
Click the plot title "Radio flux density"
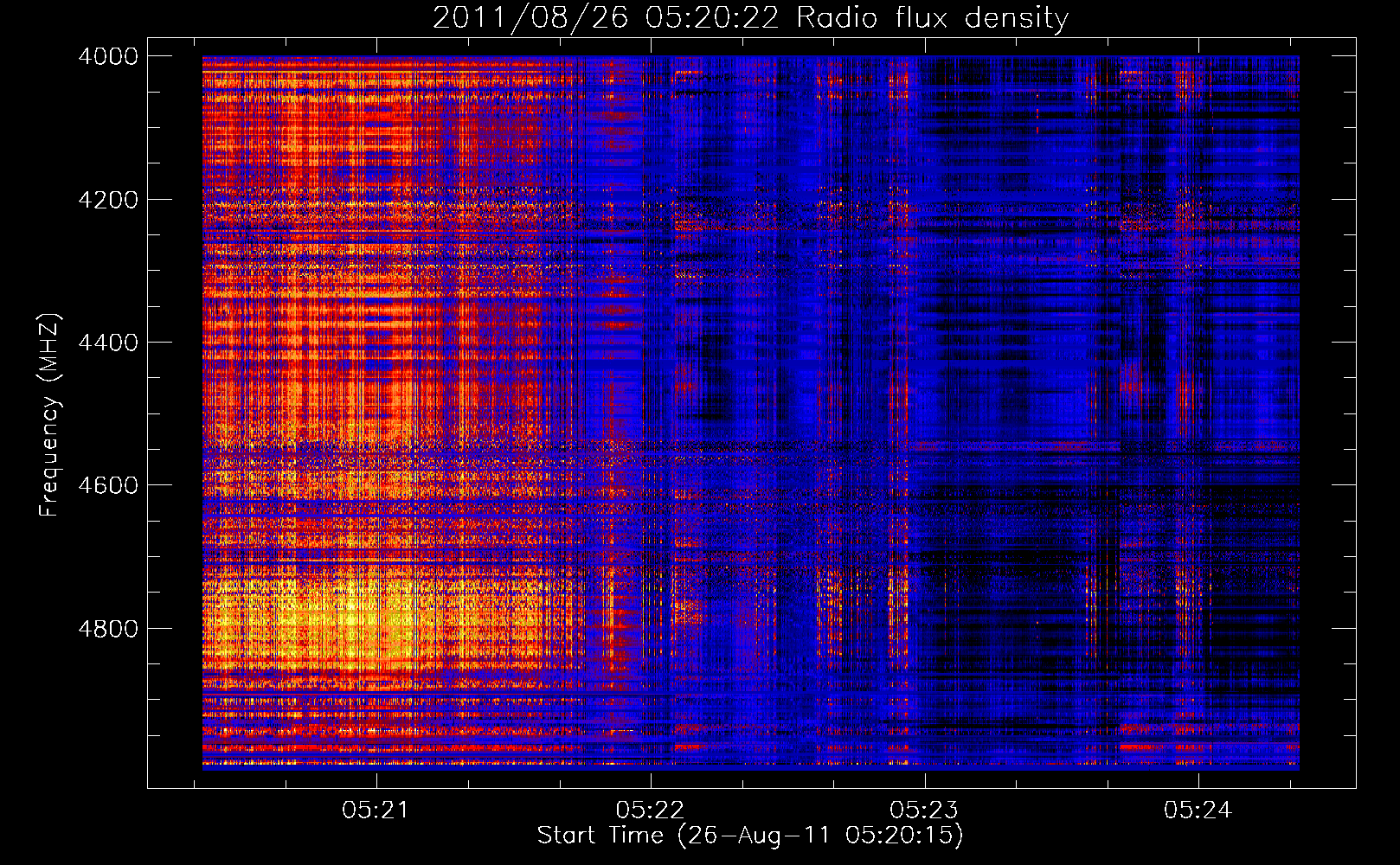tap(932, 18)
